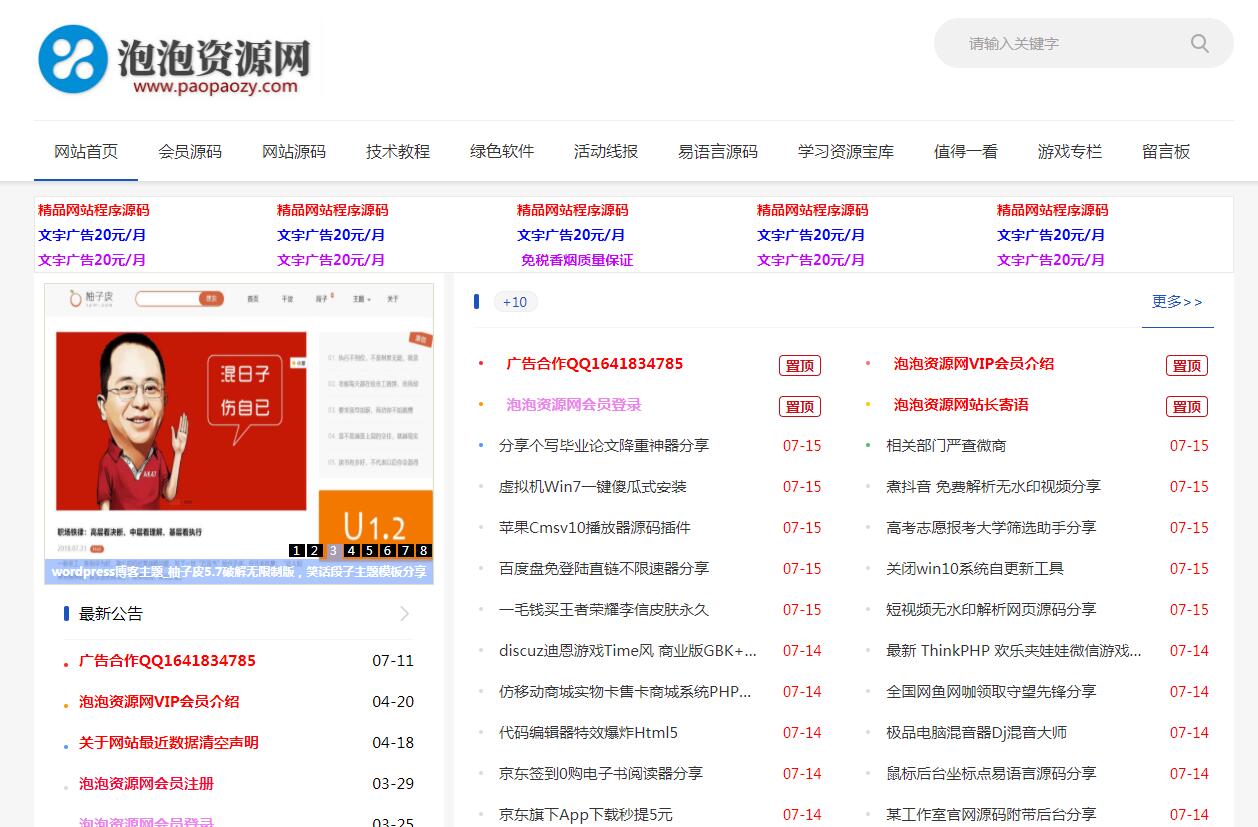
Task: Open 京东旗下App下载秒提5元 article
Action: pos(586,815)
